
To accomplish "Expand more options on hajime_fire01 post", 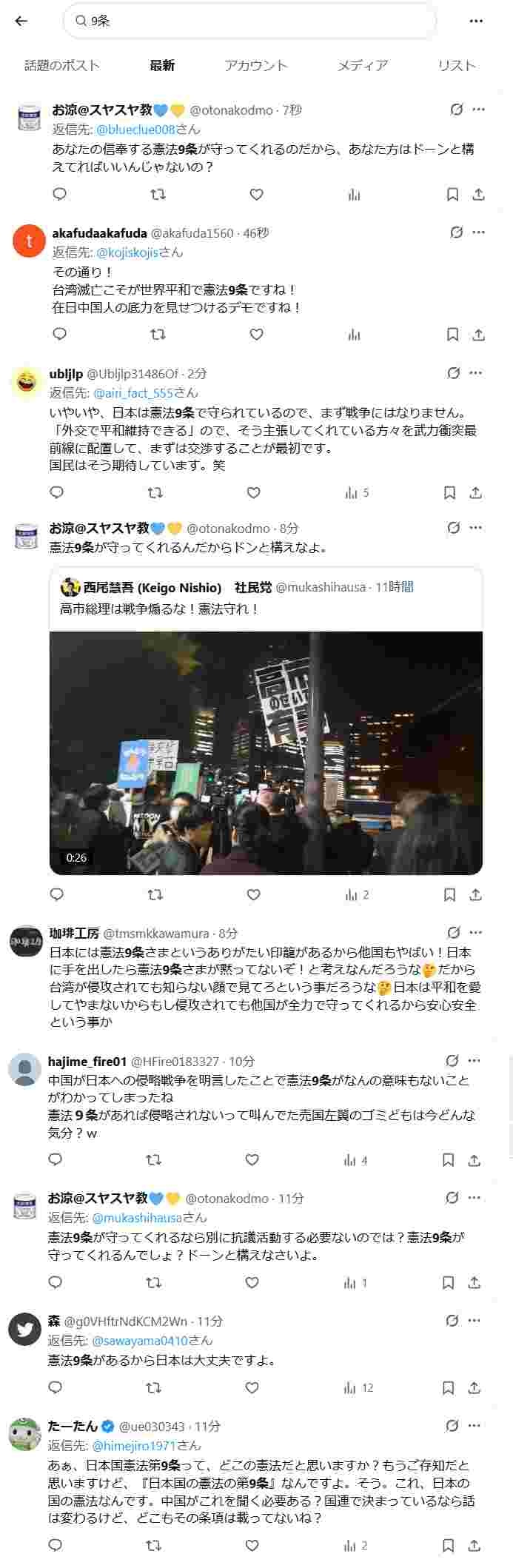I will pyautogui.click(x=475, y=1060).
